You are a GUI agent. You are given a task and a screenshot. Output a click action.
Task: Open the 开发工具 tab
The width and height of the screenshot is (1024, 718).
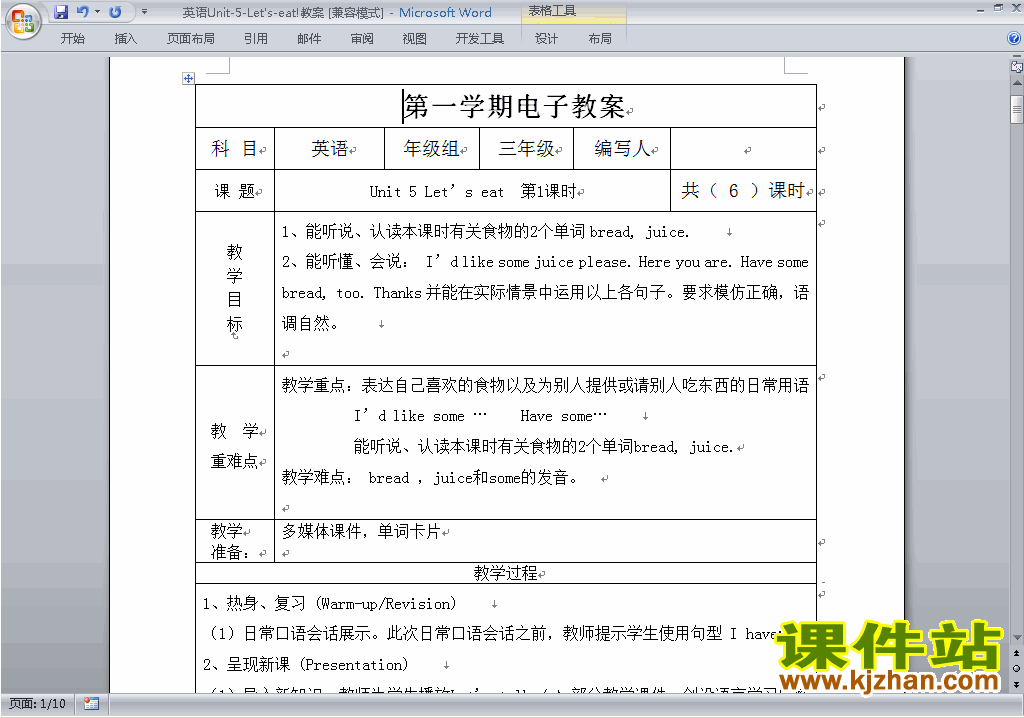pos(479,39)
